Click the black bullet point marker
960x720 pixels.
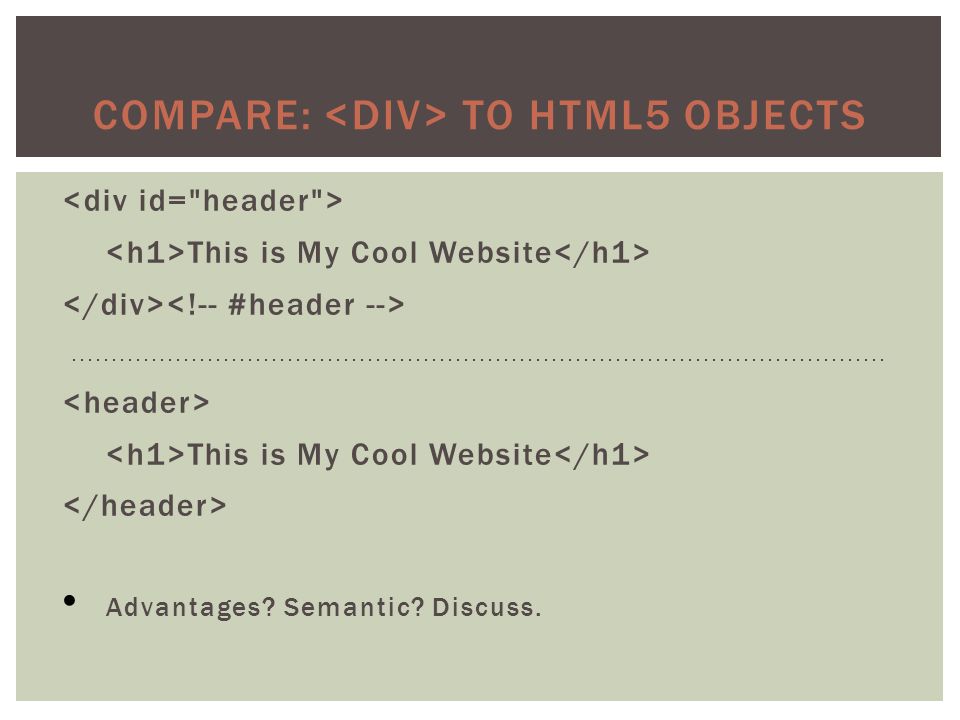(70, 601)
